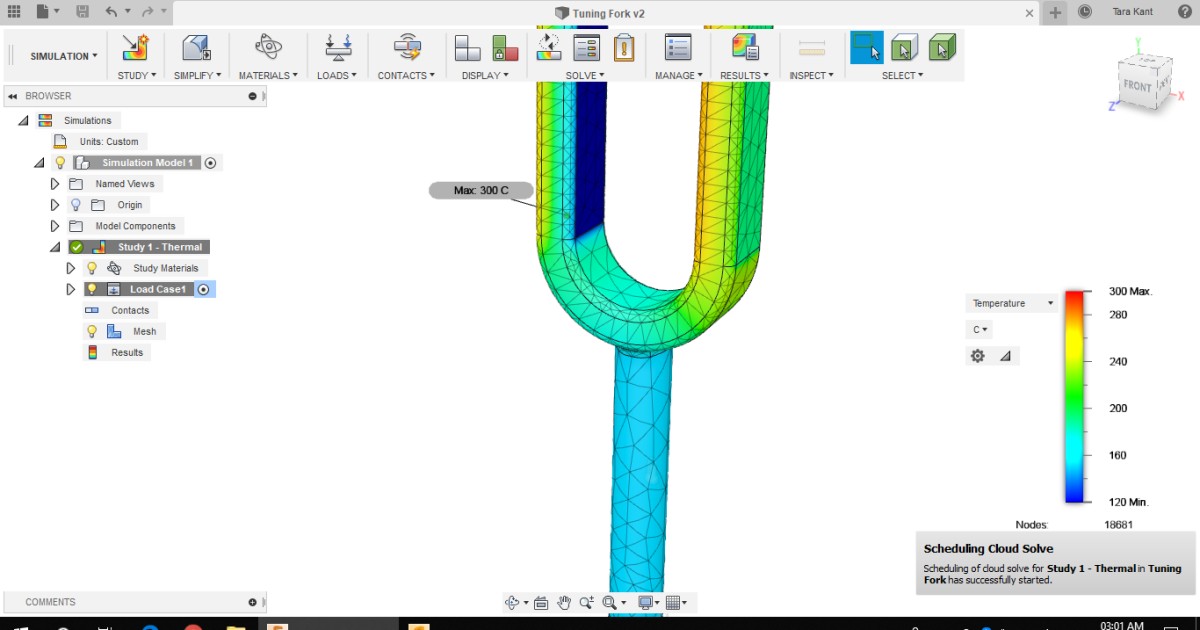Viewport: 1200px width, 630px height.
Task: Open the SIMULATION workspace switcher
Action: 60,56
